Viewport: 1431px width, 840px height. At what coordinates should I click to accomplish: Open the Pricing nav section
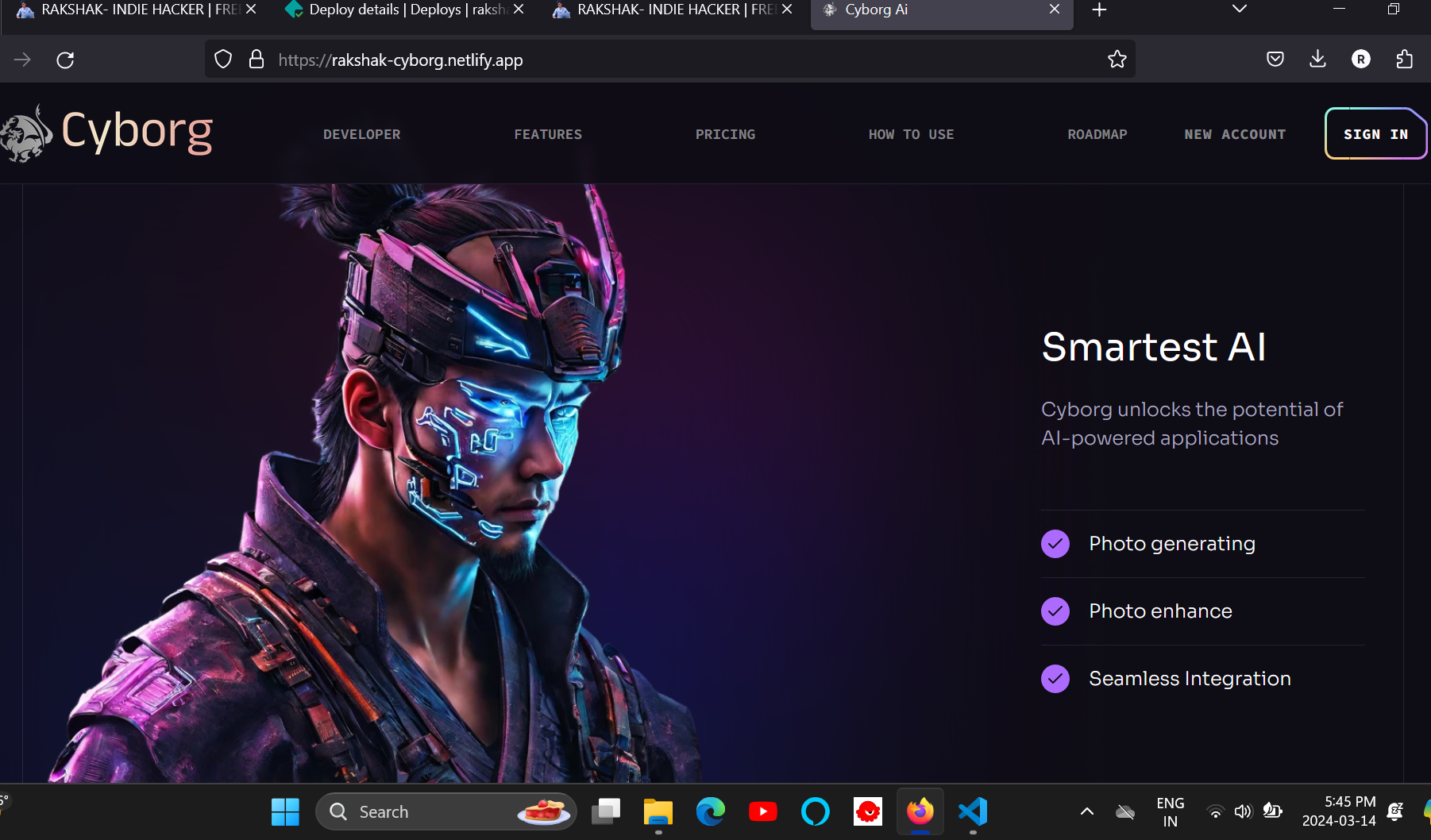point(725,134)
